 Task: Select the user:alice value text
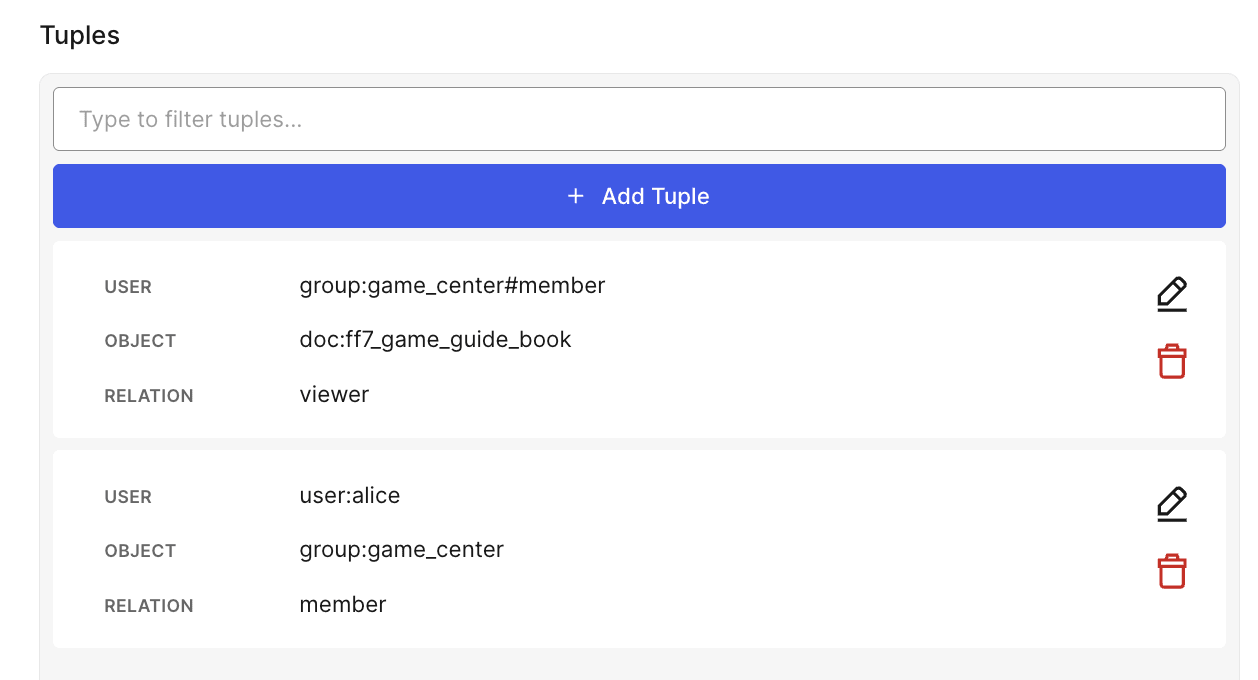(350, 496)
